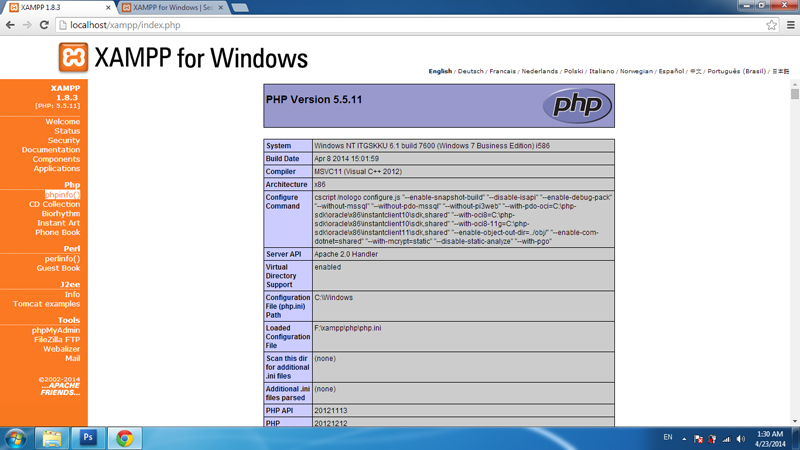This screenshot has height=450, width=800.
Task: Switch language to Português (Brasil)
Action: tap(736, 71)
